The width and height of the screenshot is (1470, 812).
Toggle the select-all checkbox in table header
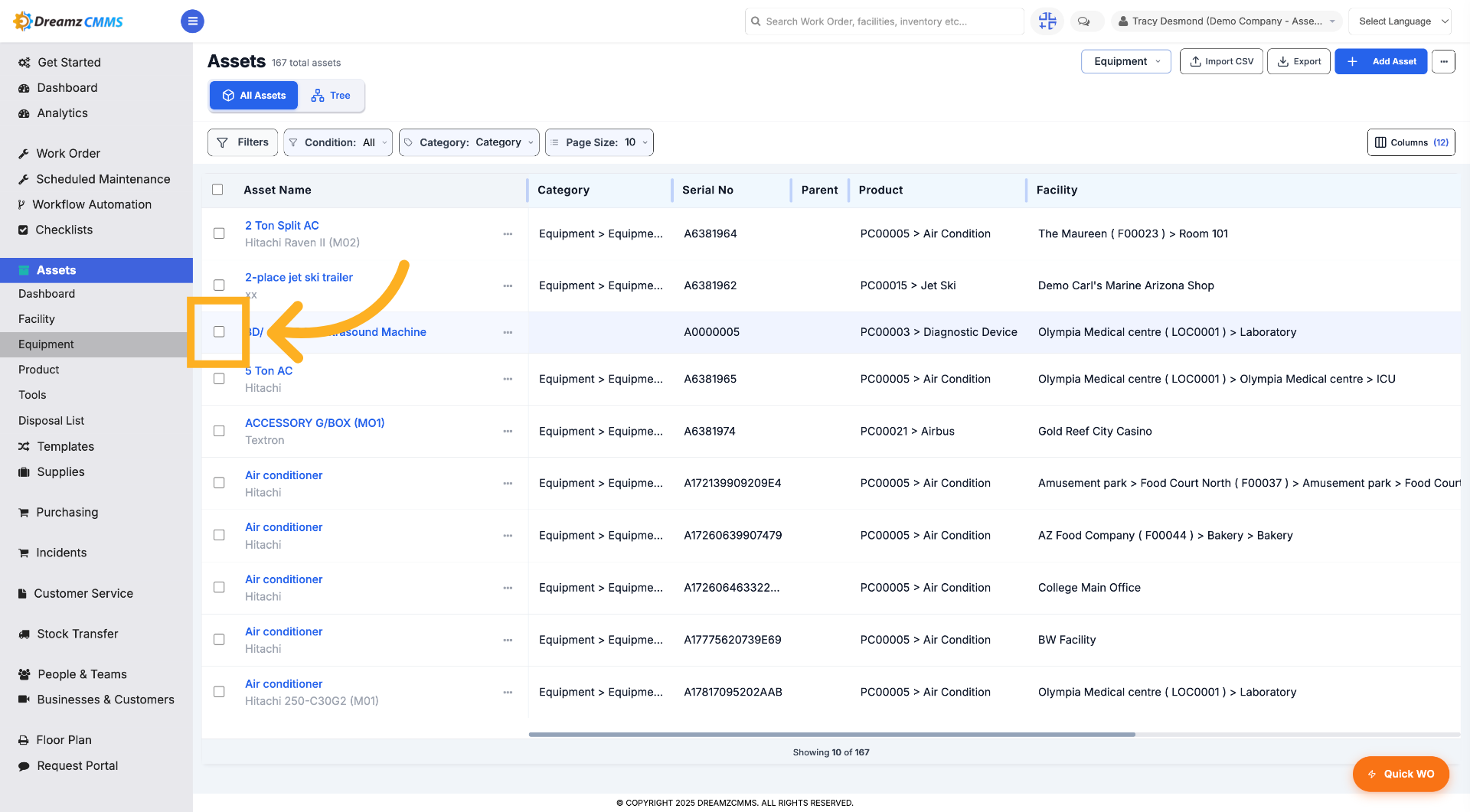click(x=217, y=190)
